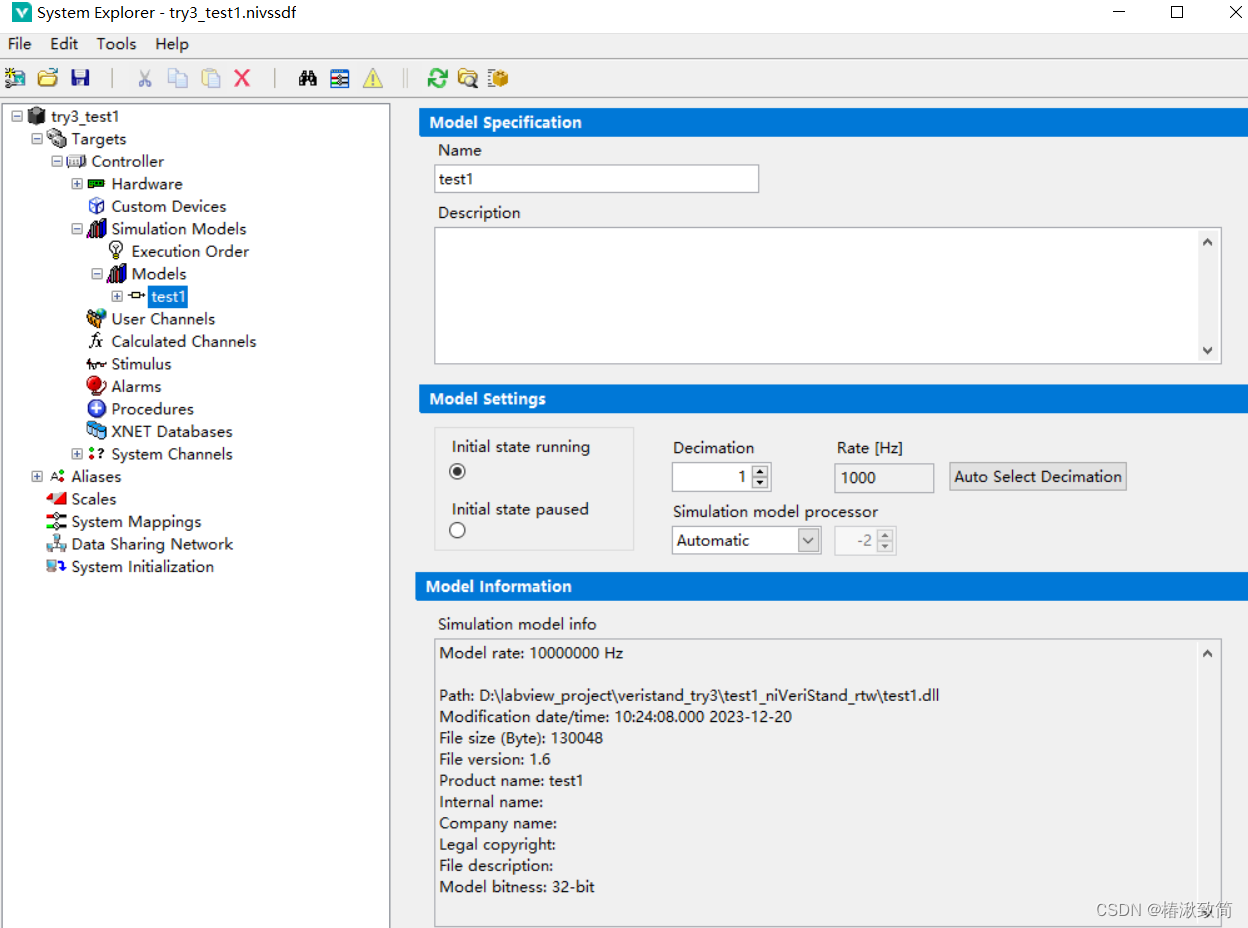Click the Auto Select Decimation button
Viewport: 1248px width, 928px height.
1037,476
